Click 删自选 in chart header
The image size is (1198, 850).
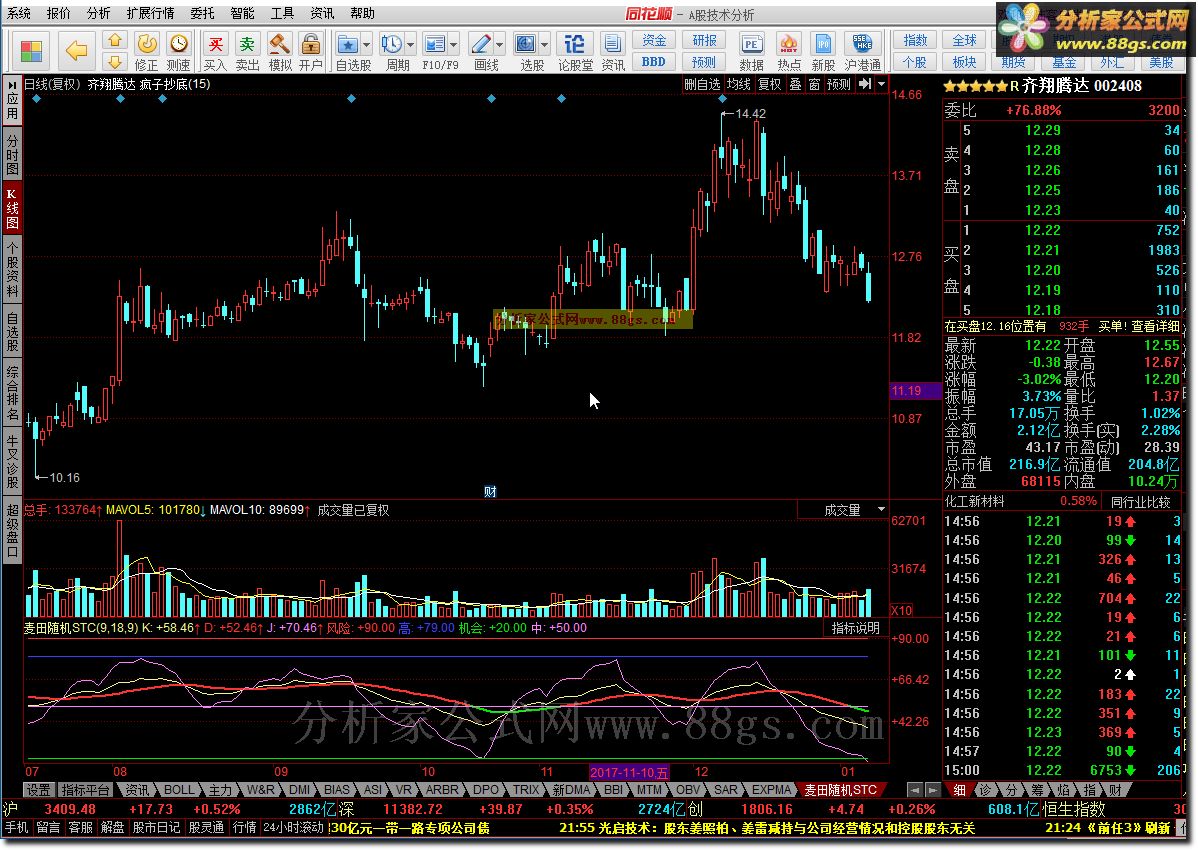(x=701, y=84)
